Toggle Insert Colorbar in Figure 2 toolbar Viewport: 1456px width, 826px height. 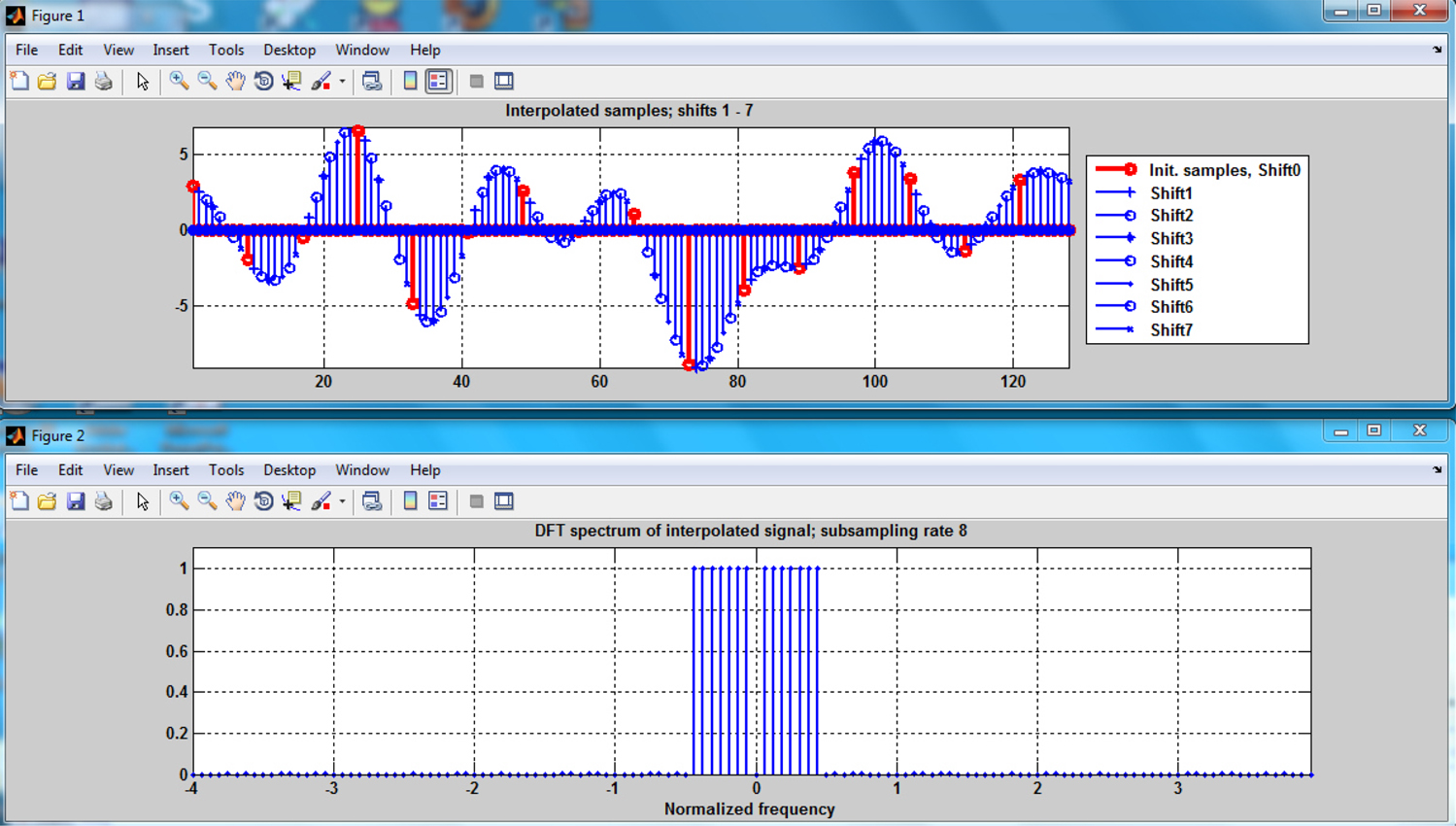click(x=410, y=501)
